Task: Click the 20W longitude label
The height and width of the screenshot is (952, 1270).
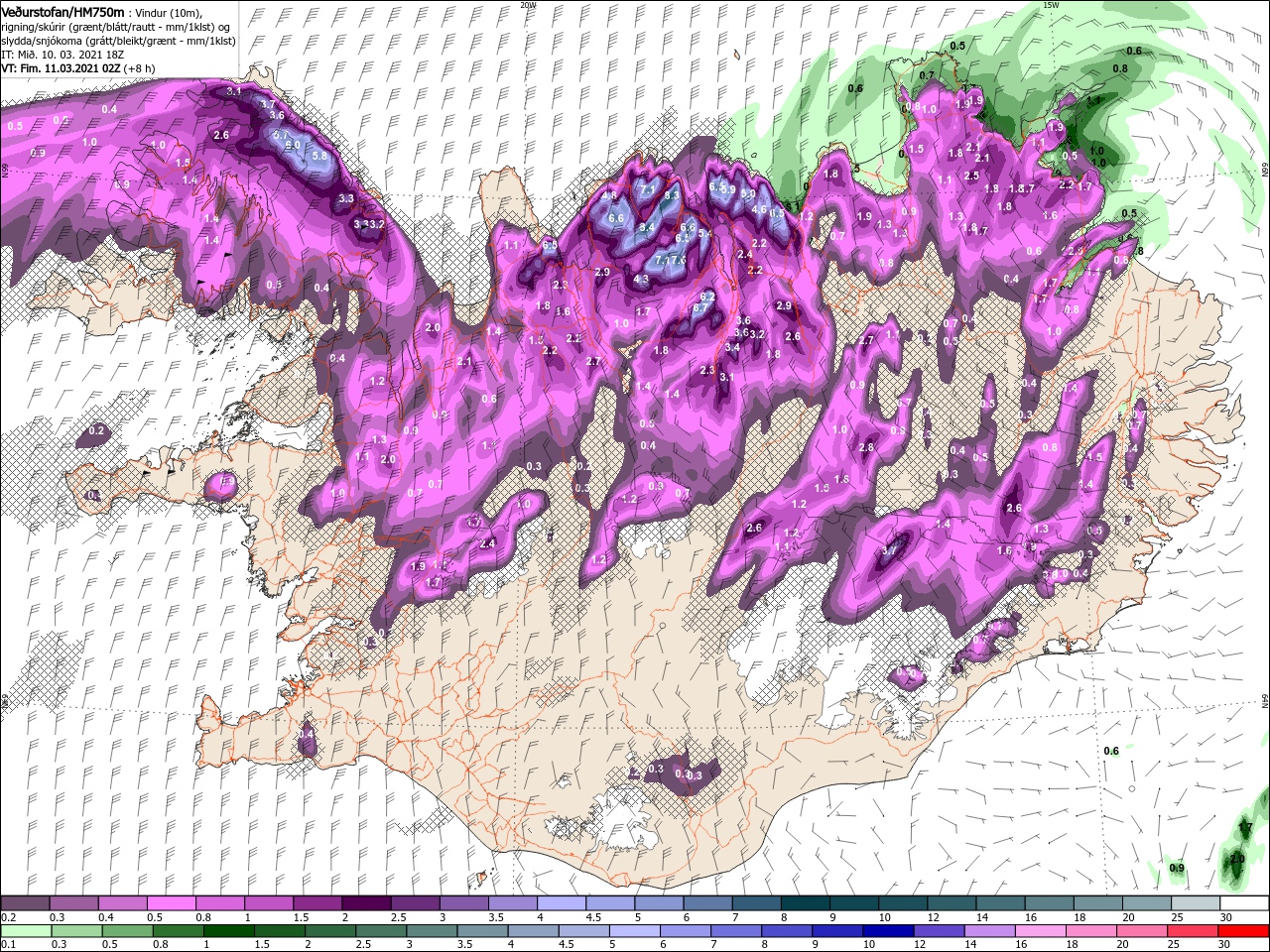Action: (528, 5)
